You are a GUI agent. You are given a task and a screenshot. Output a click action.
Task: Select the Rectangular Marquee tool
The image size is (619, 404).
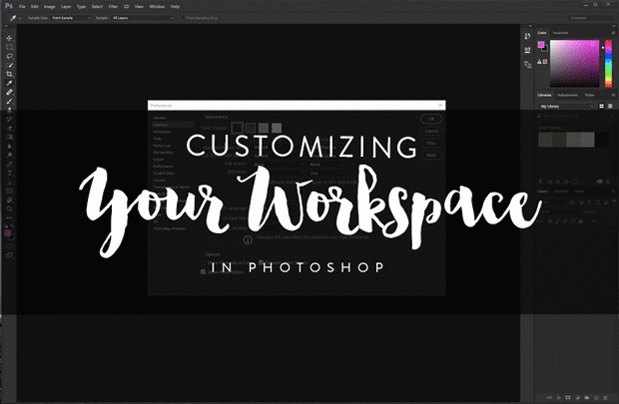click(x=9, y=47)
